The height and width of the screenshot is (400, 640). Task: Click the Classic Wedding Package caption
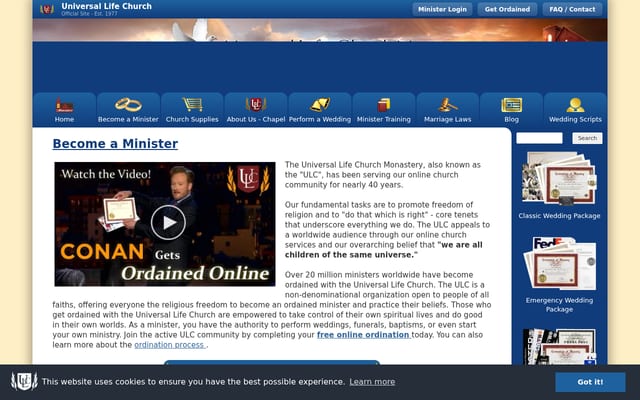(x=559, y=216)
